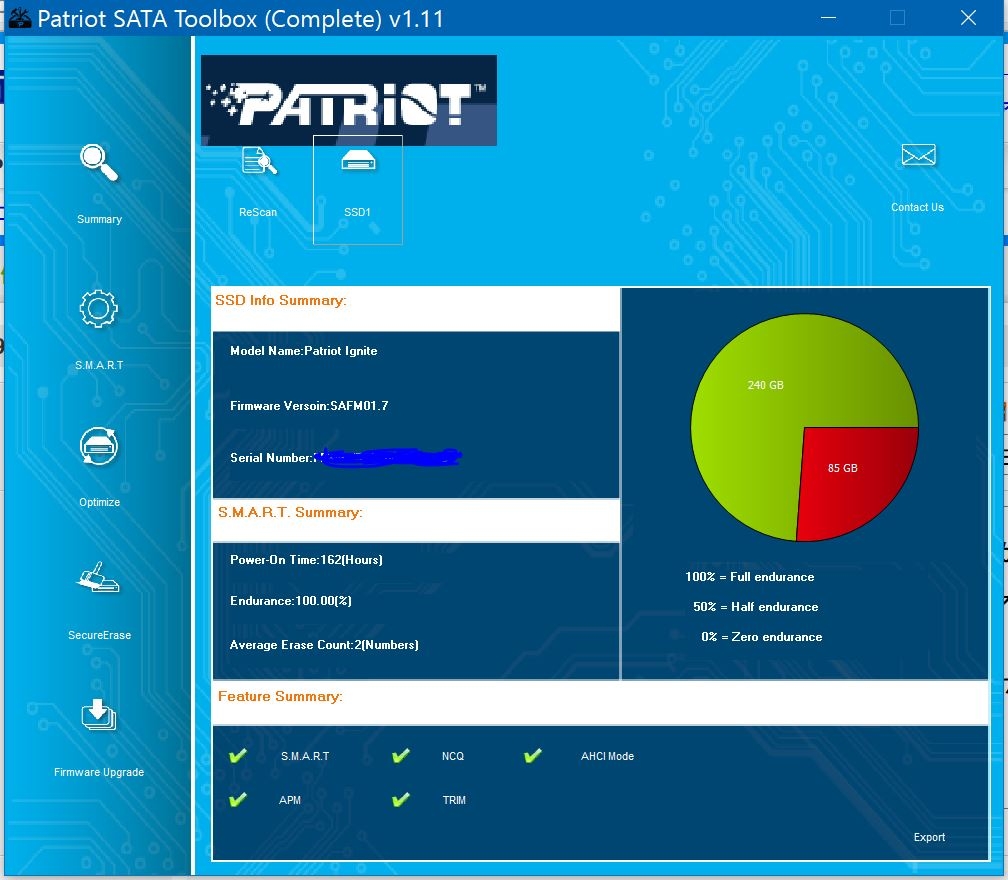Open the S.M.A.R.T gear icon
This screenshot has height=880, width=1008.
coord(98,309)
